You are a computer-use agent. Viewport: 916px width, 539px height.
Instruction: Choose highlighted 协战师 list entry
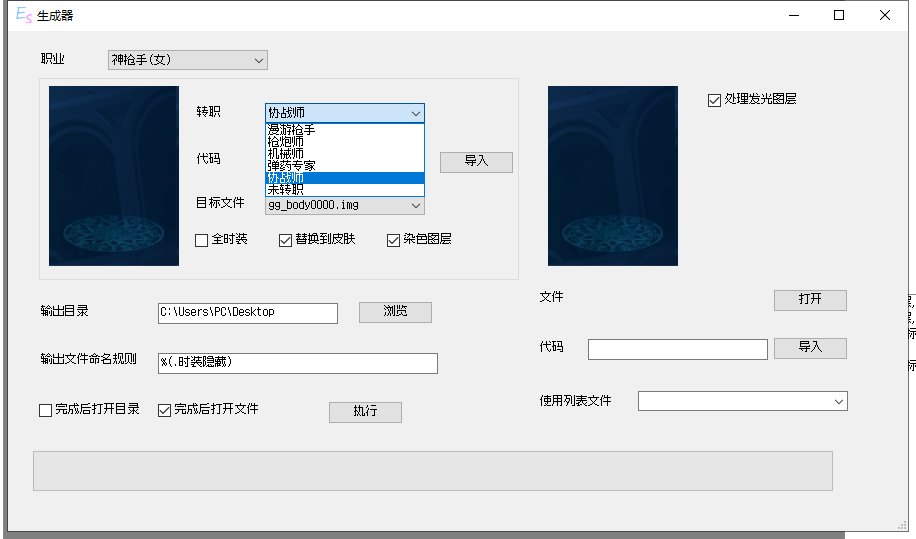click(345, 178)
